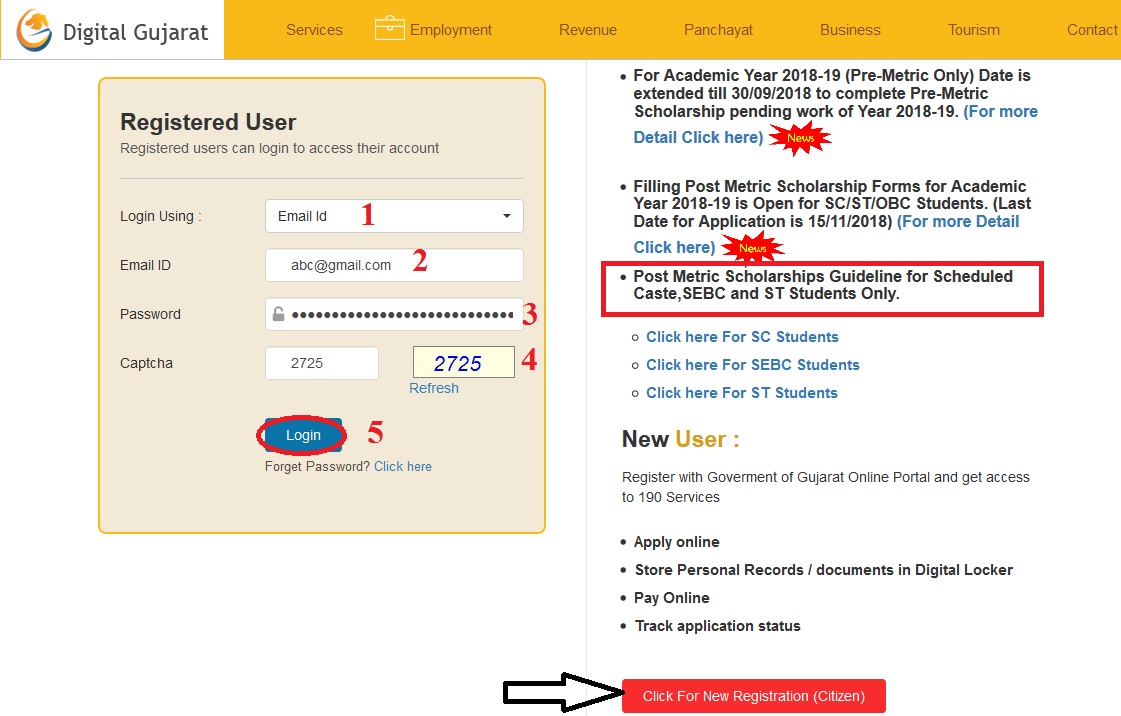Click the Employment briefcase icon
The image size is (1121, 716).
(x=389, y=29)
